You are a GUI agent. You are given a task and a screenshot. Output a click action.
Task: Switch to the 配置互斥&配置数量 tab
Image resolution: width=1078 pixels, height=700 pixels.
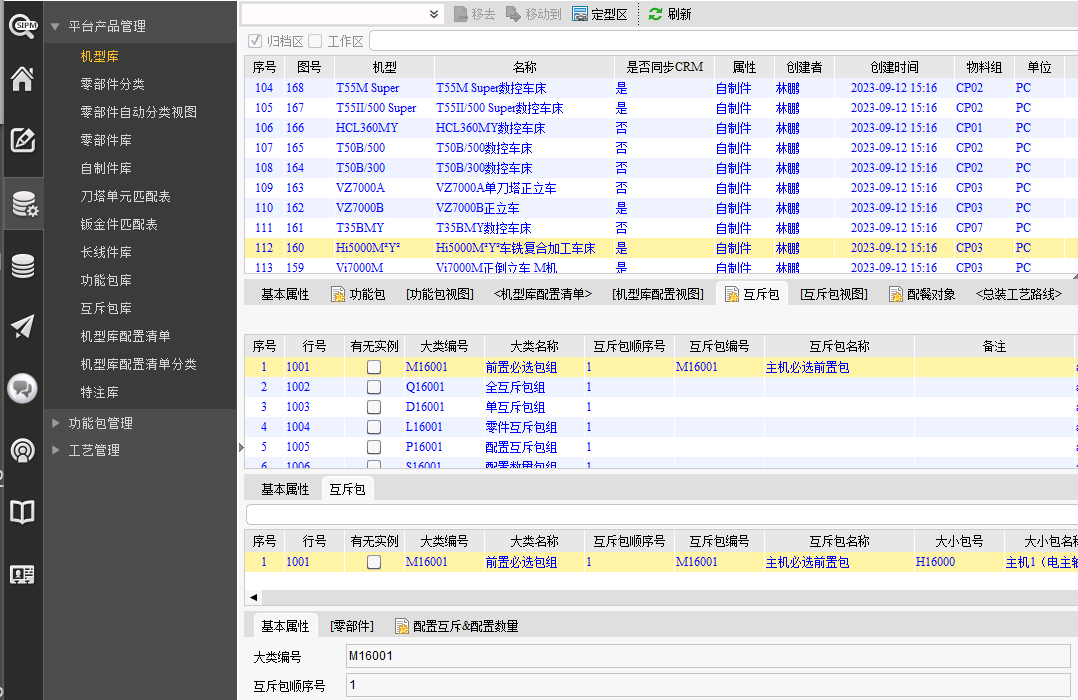point(456,626)
